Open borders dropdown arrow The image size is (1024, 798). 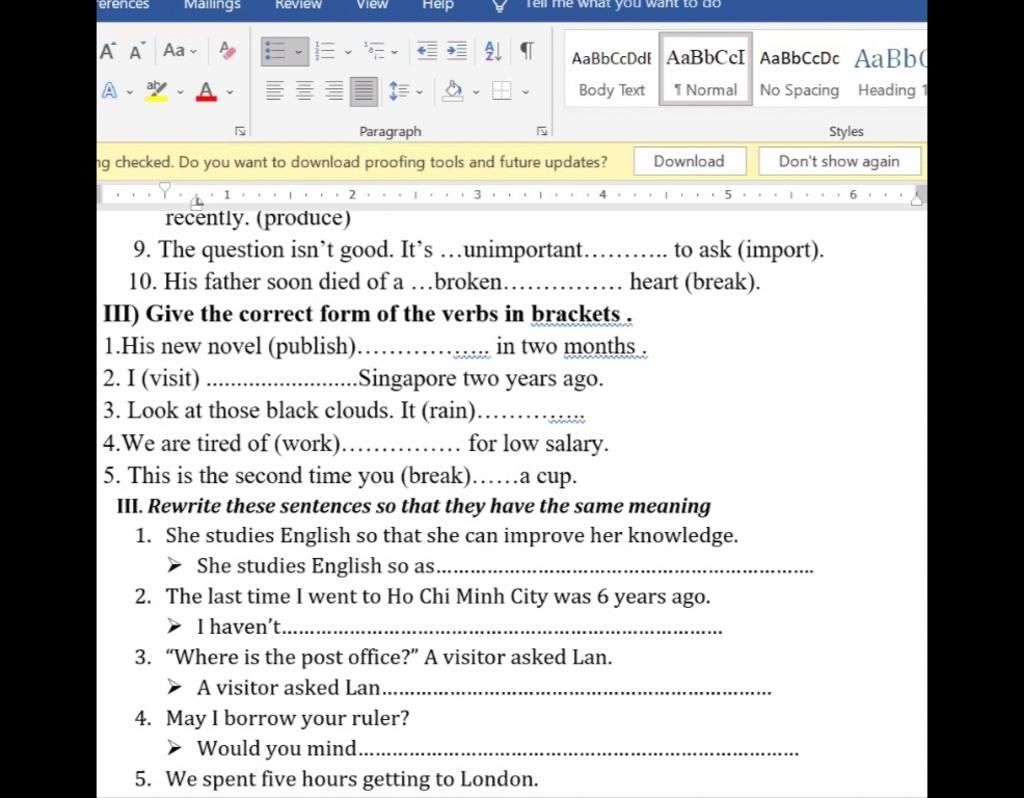(525, 92)
